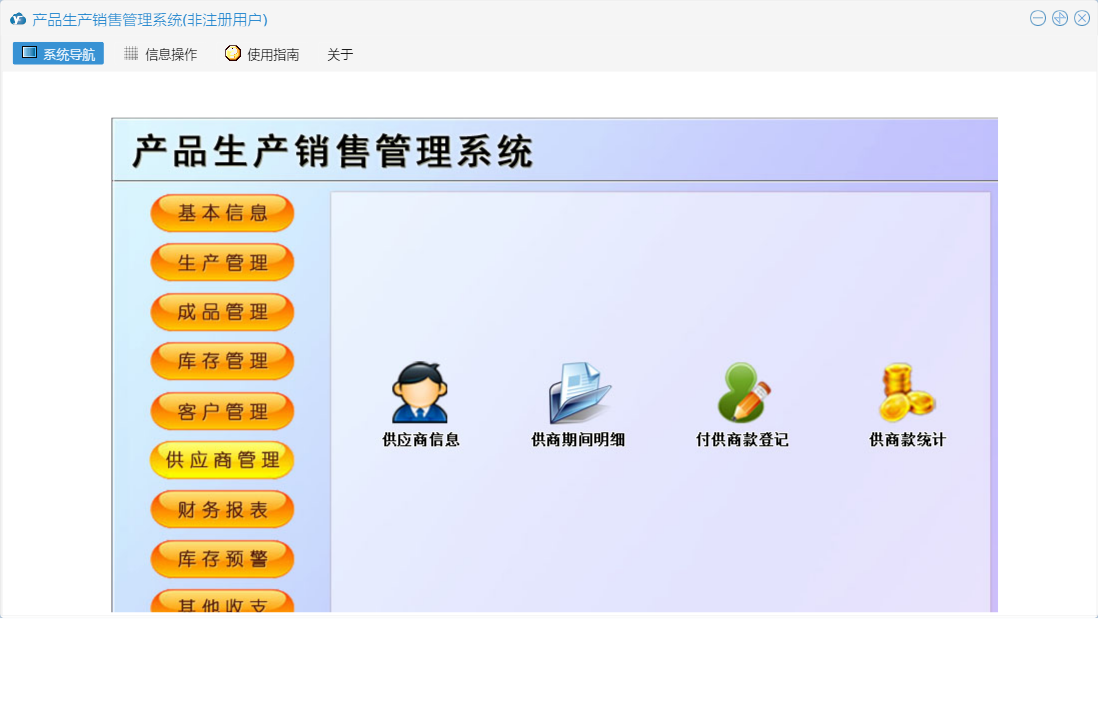The width and height of the screenshot is (1098, 719).
Task: Close the application window
Action: click(1082, 19)
